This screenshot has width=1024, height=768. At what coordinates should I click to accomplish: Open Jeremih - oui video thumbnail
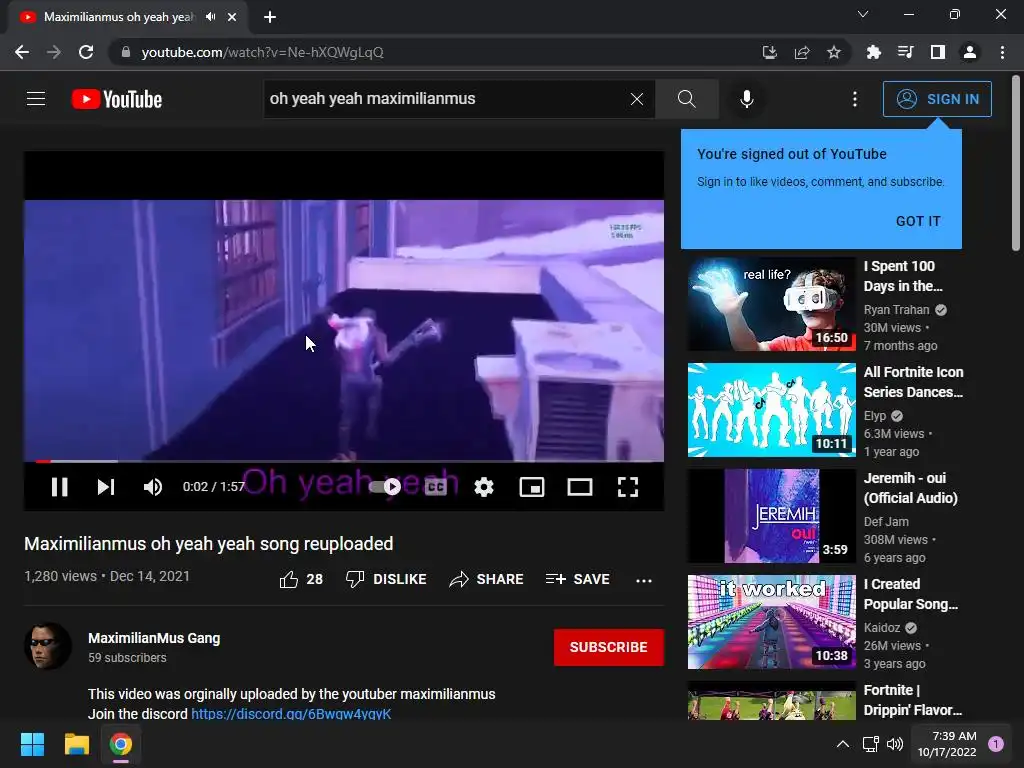pyautogui.click(x=771, y=515)
